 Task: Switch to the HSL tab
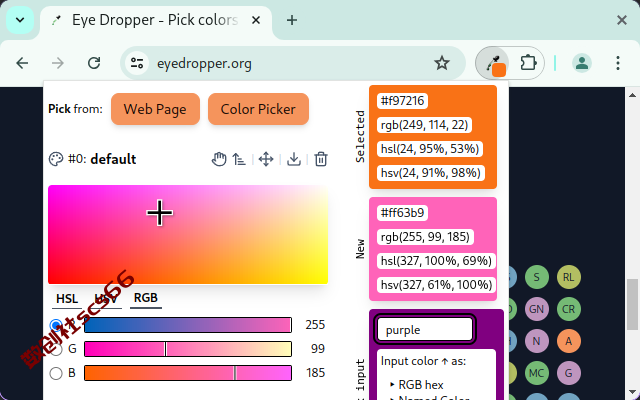tap(67, 299)
